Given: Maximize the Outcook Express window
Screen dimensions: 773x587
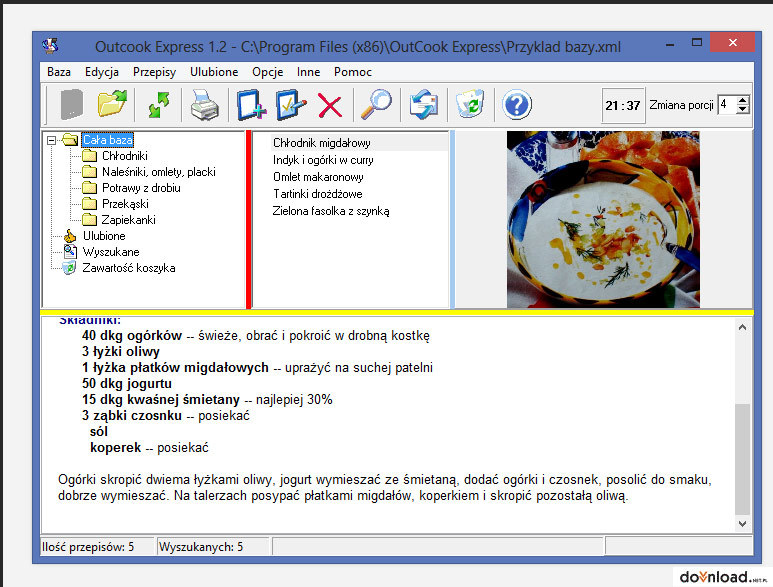Looking at the screenshot, I should click(697, 43).
